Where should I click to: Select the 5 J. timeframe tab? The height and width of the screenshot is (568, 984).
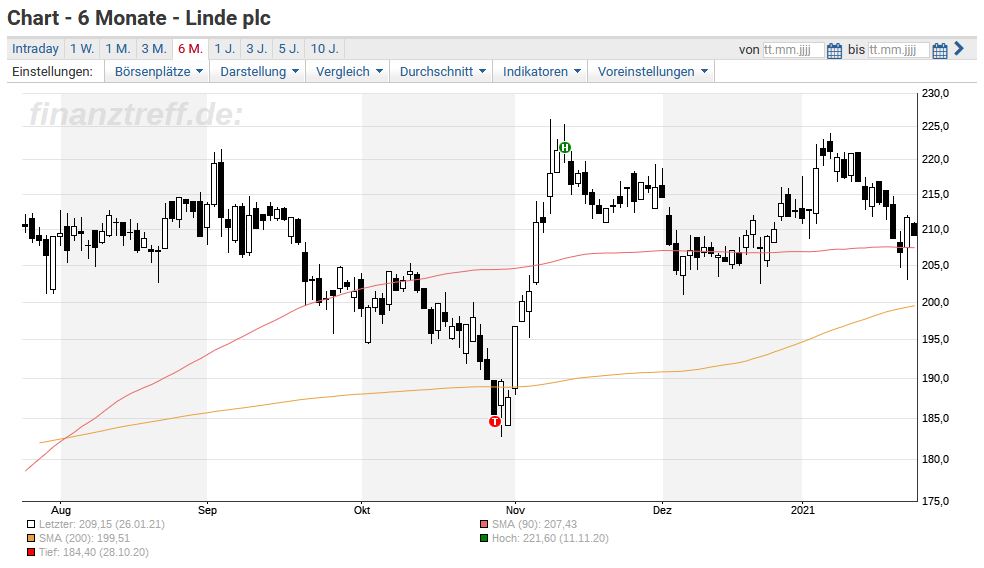point(289,49)
